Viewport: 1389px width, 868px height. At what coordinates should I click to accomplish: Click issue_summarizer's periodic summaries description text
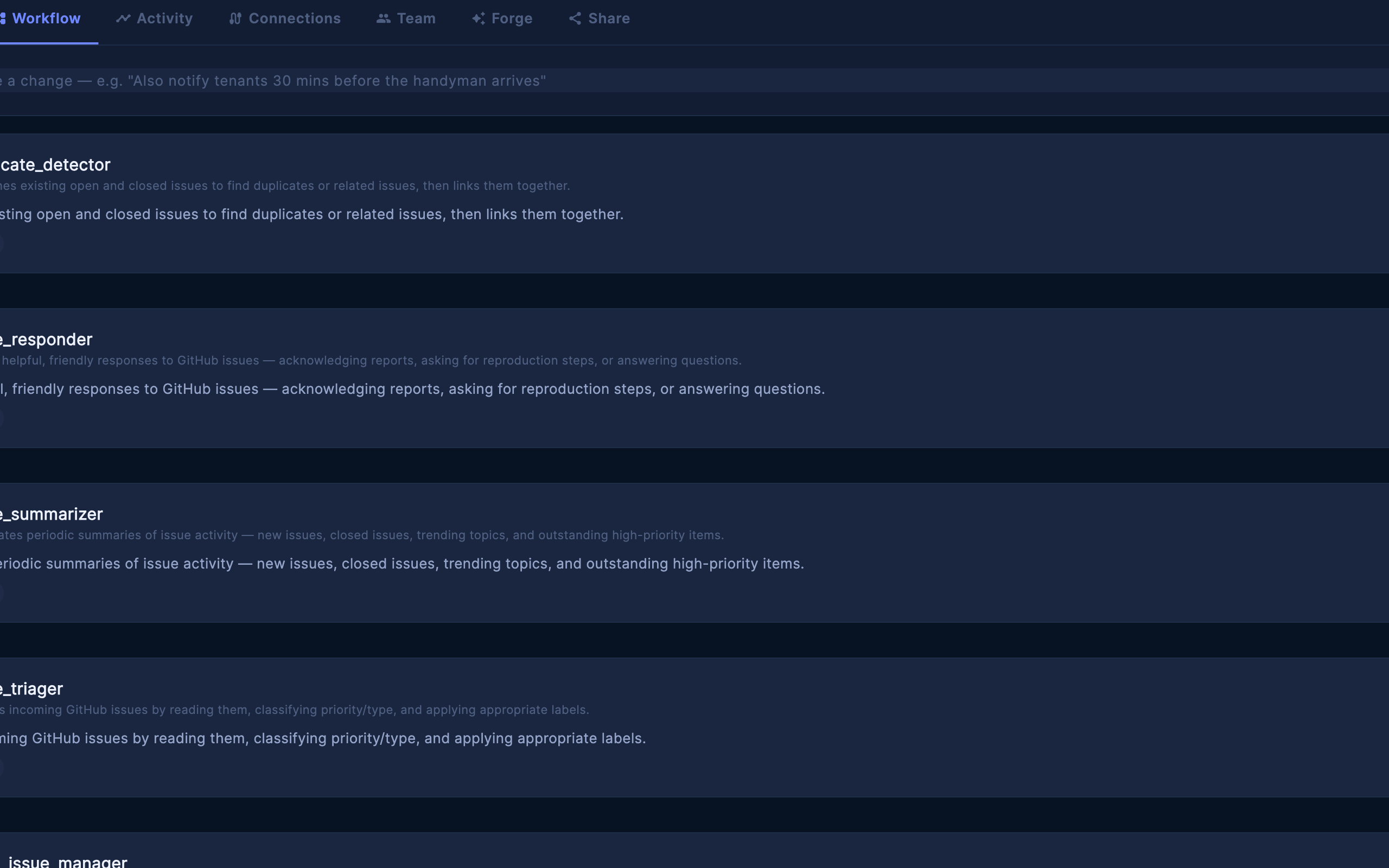(402, 563)
